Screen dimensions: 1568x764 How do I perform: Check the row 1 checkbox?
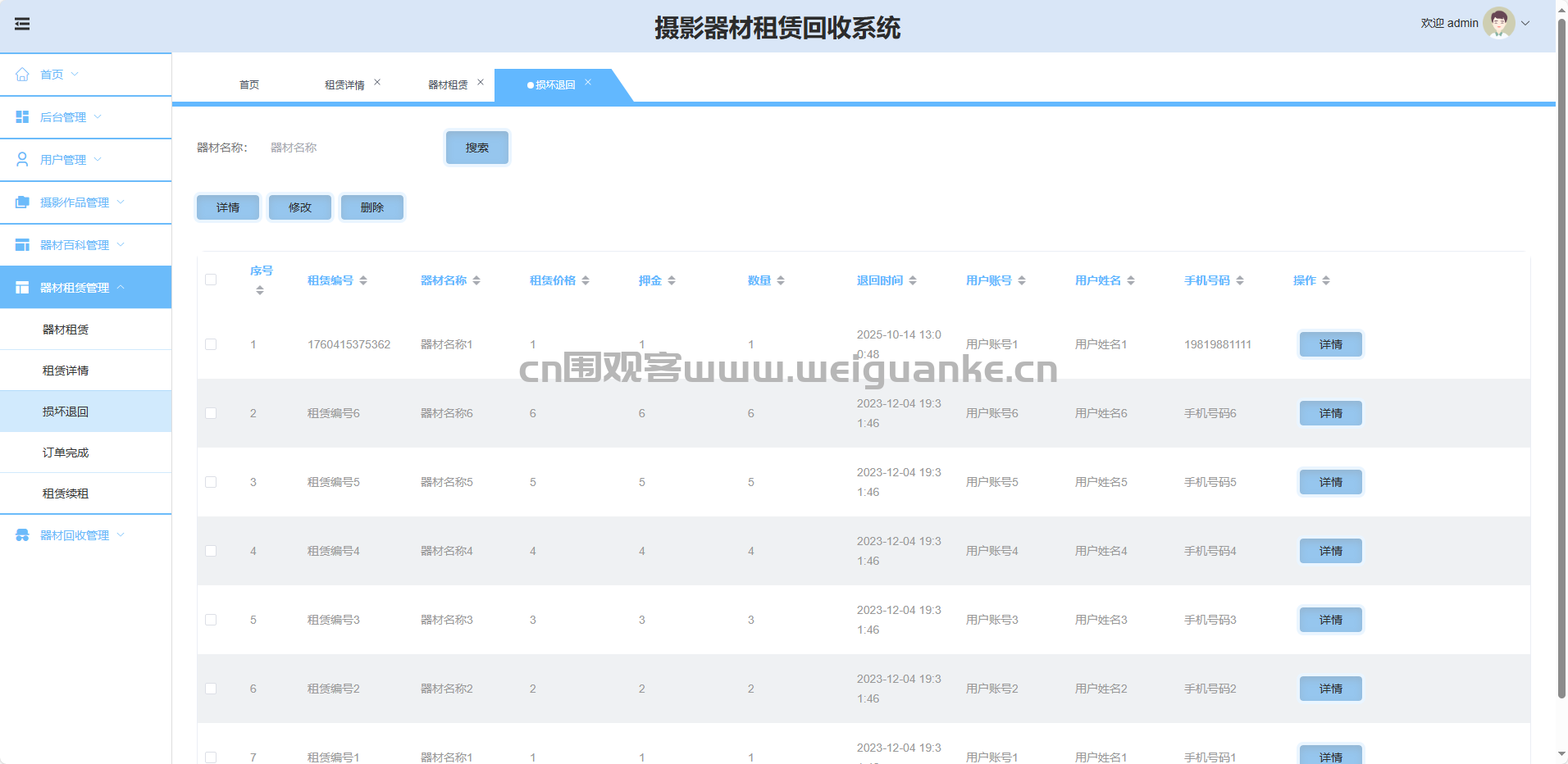(211, 344)
